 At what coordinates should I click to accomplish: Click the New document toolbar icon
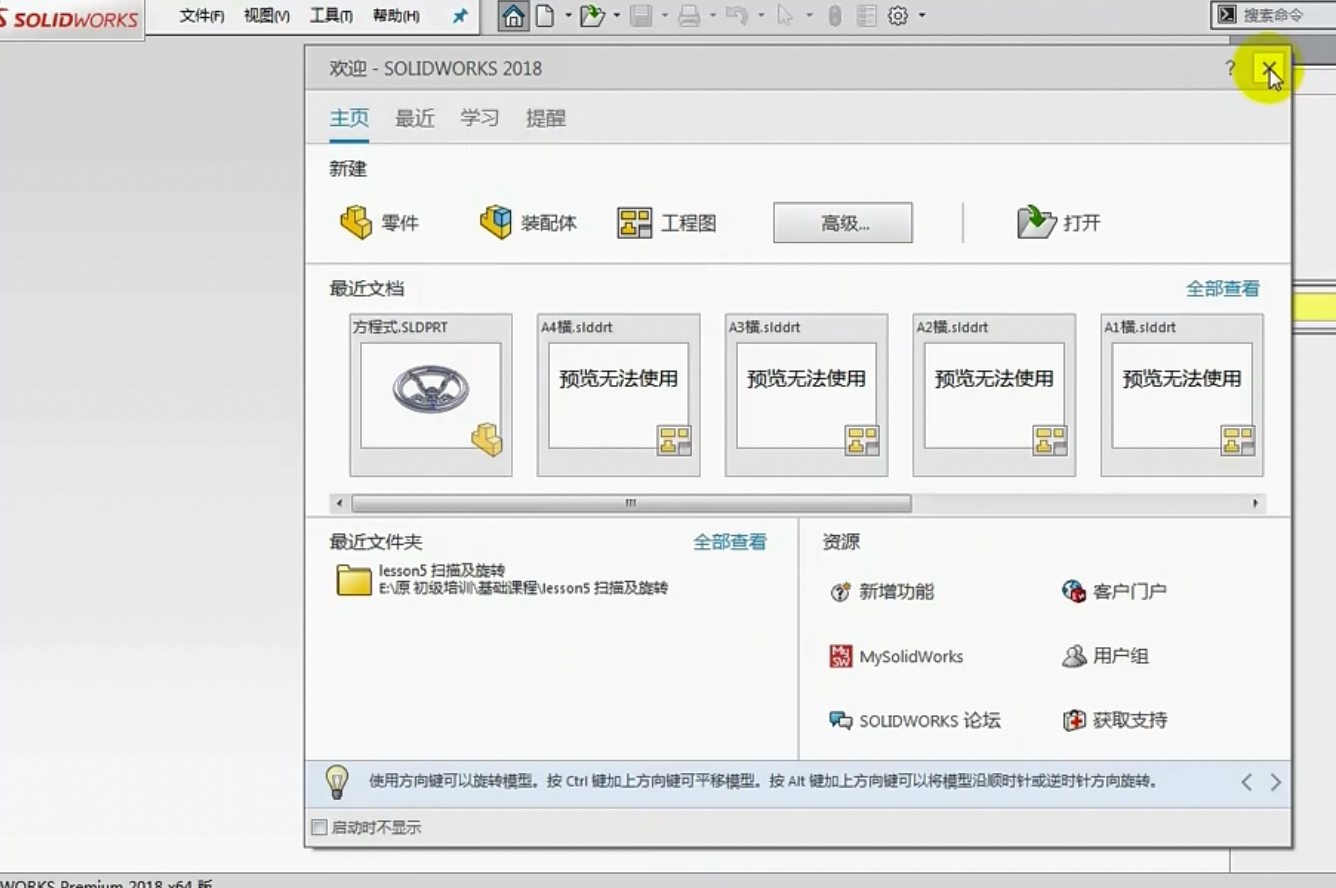545,16
